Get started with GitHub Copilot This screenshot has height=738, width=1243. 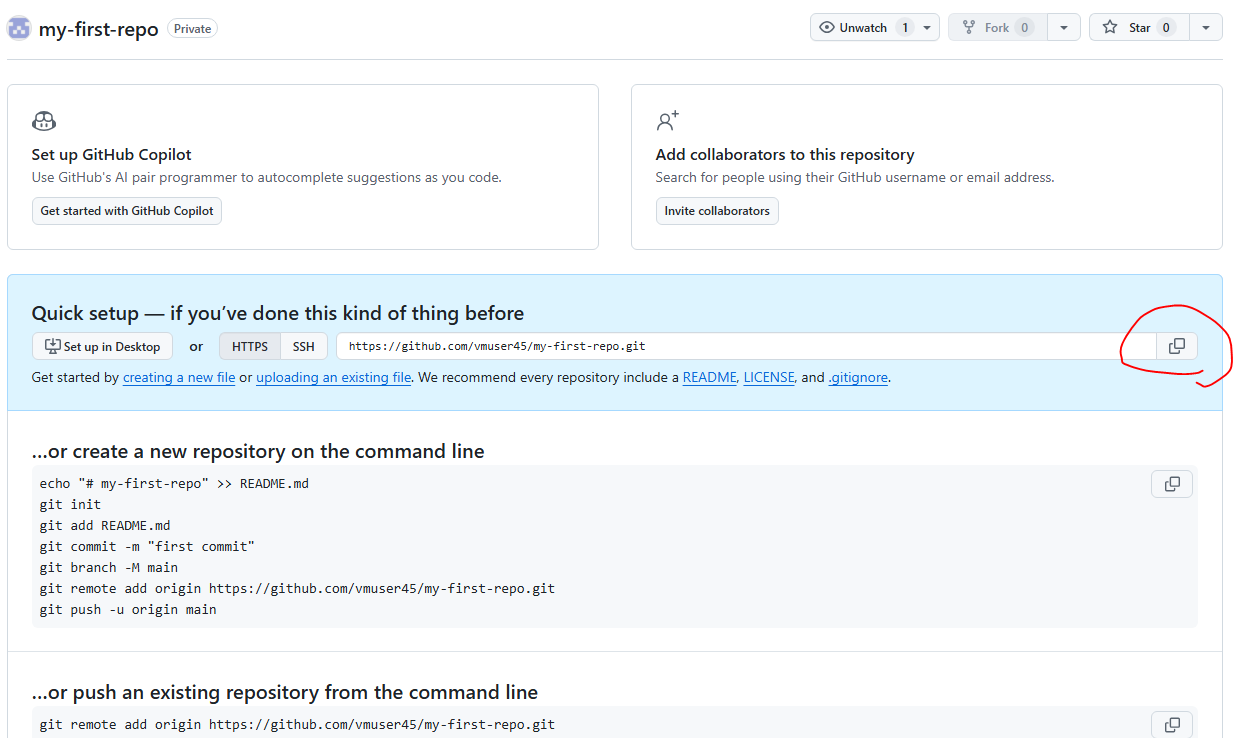click(127, 211)
